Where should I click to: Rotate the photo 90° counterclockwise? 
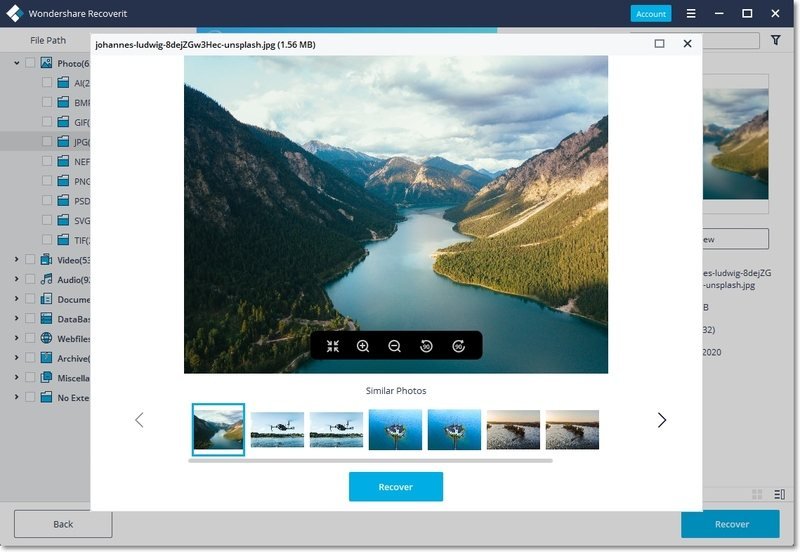[426, 346]
